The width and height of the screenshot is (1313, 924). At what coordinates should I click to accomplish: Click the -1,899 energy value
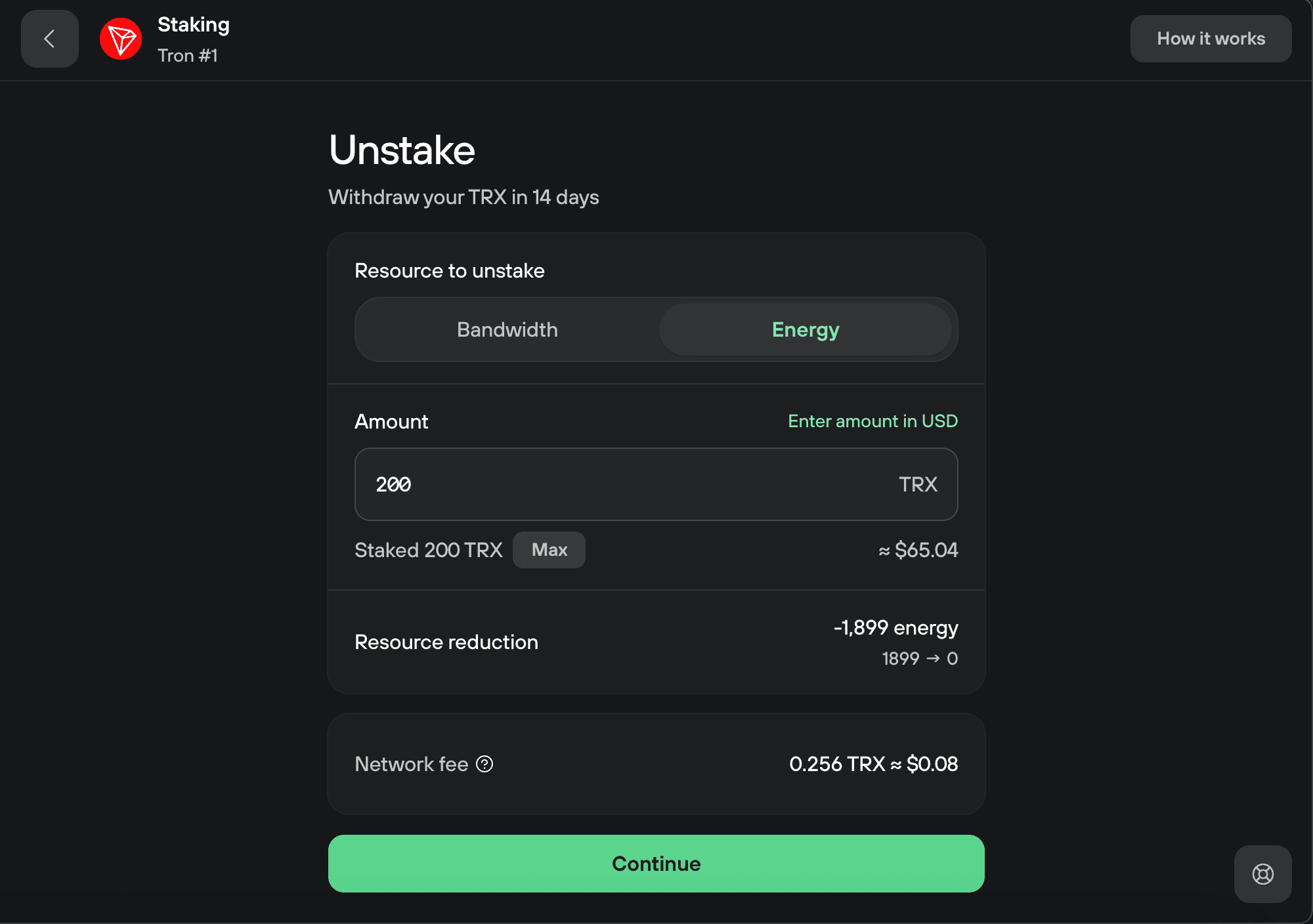895,628
